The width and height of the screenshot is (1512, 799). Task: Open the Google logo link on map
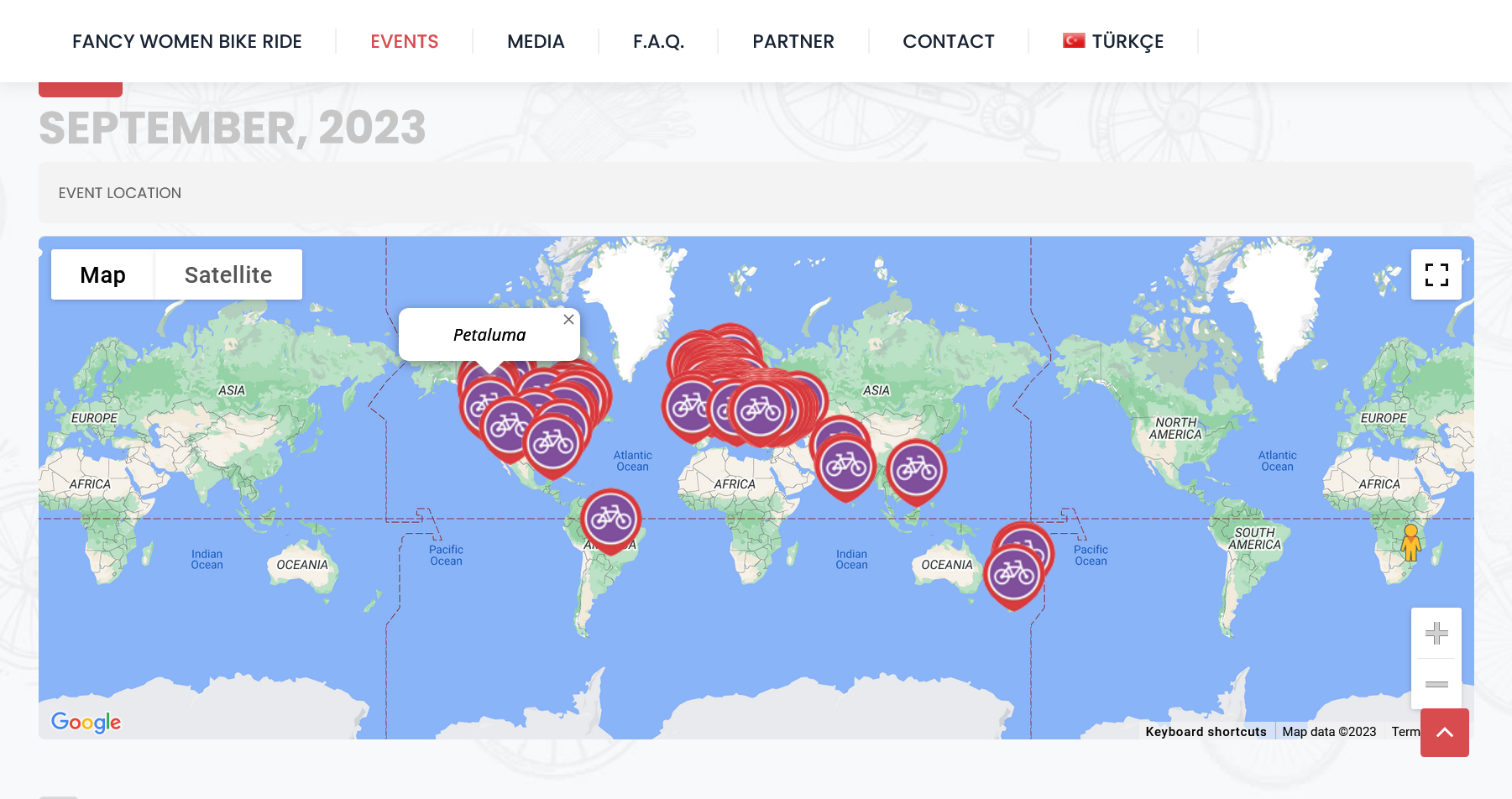(x=86, y=722)
